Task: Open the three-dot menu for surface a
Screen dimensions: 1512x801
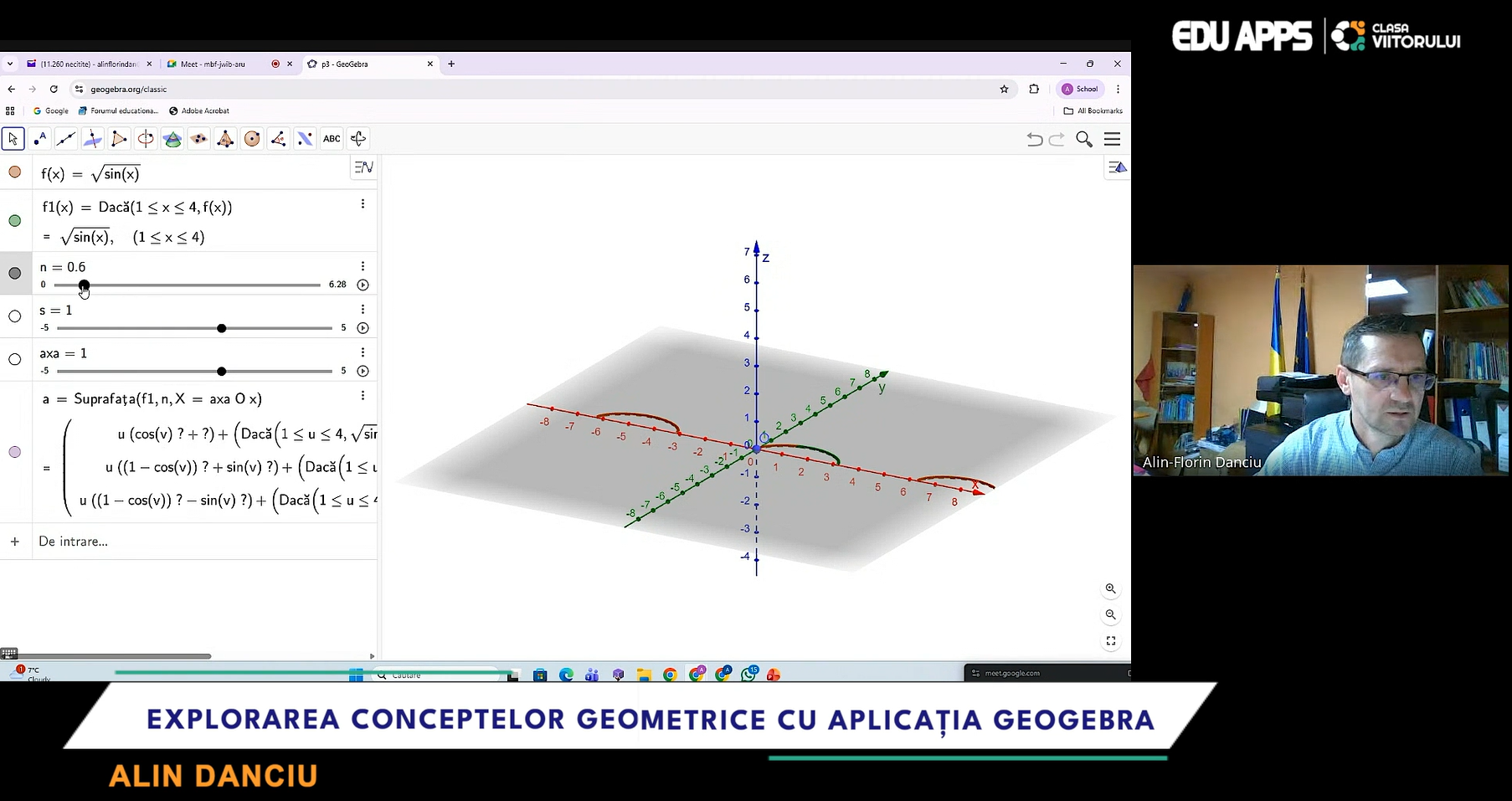Action: tap(363, 396)
